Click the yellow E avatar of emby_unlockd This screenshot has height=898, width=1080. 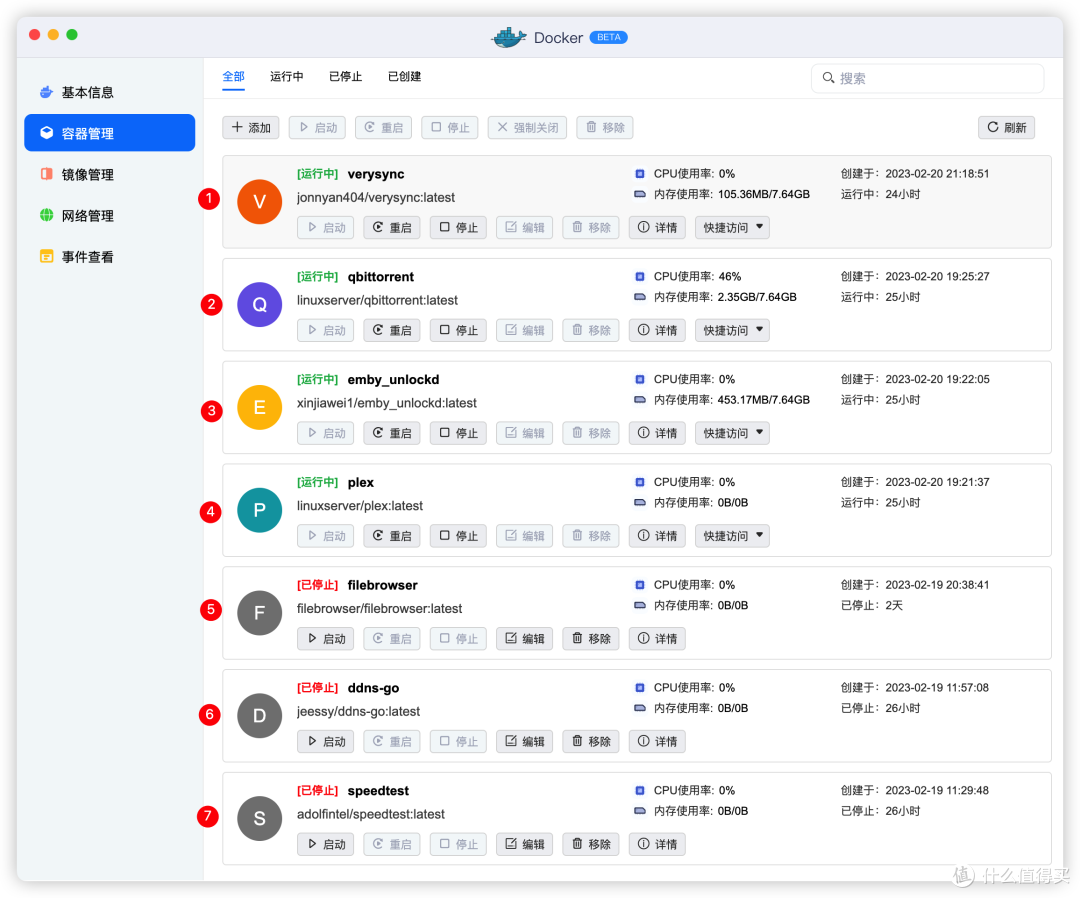click(x=260, y=407)
